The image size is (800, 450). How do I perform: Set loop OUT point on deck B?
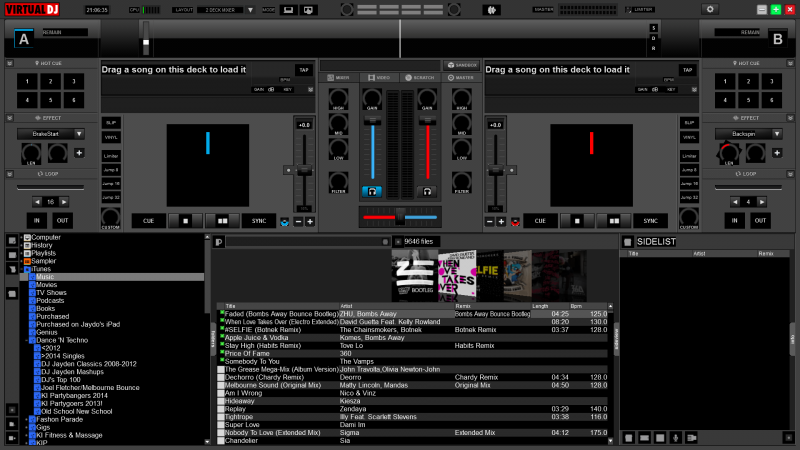[x=760, y=220]
